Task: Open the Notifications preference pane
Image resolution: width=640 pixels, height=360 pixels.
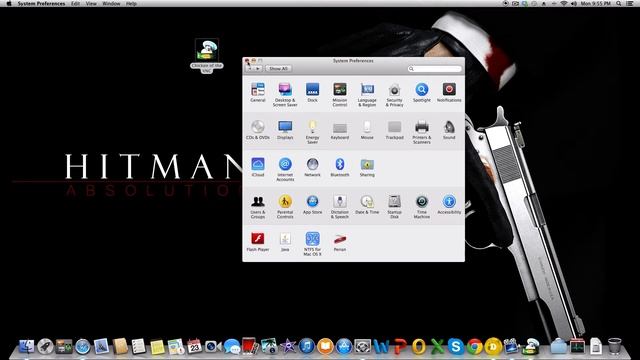Action: click(449, 92)
